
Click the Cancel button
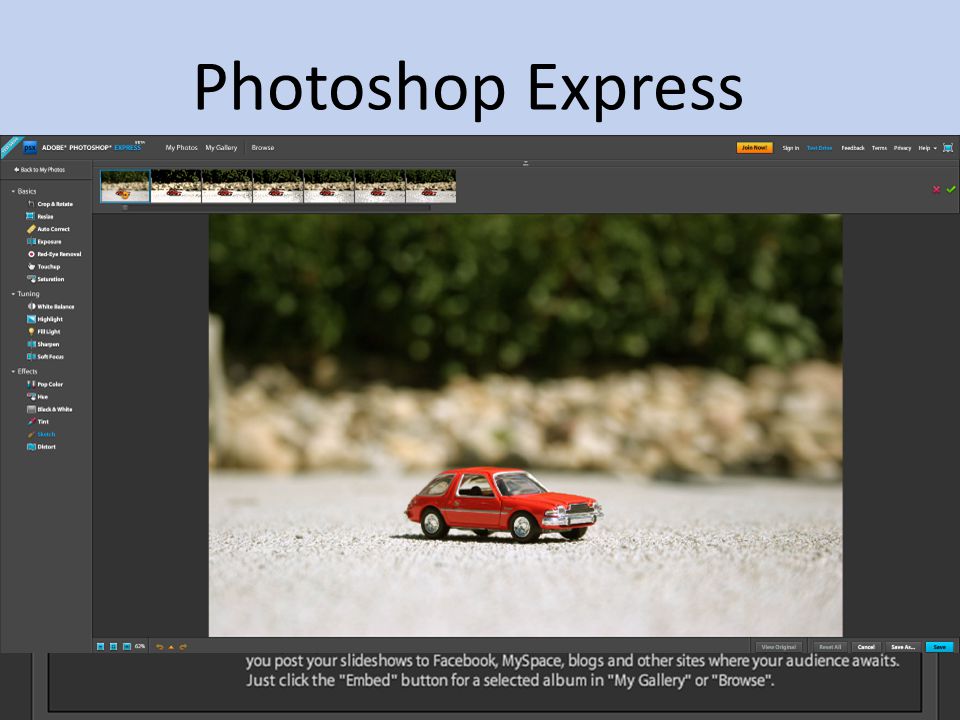coord(866,647)
